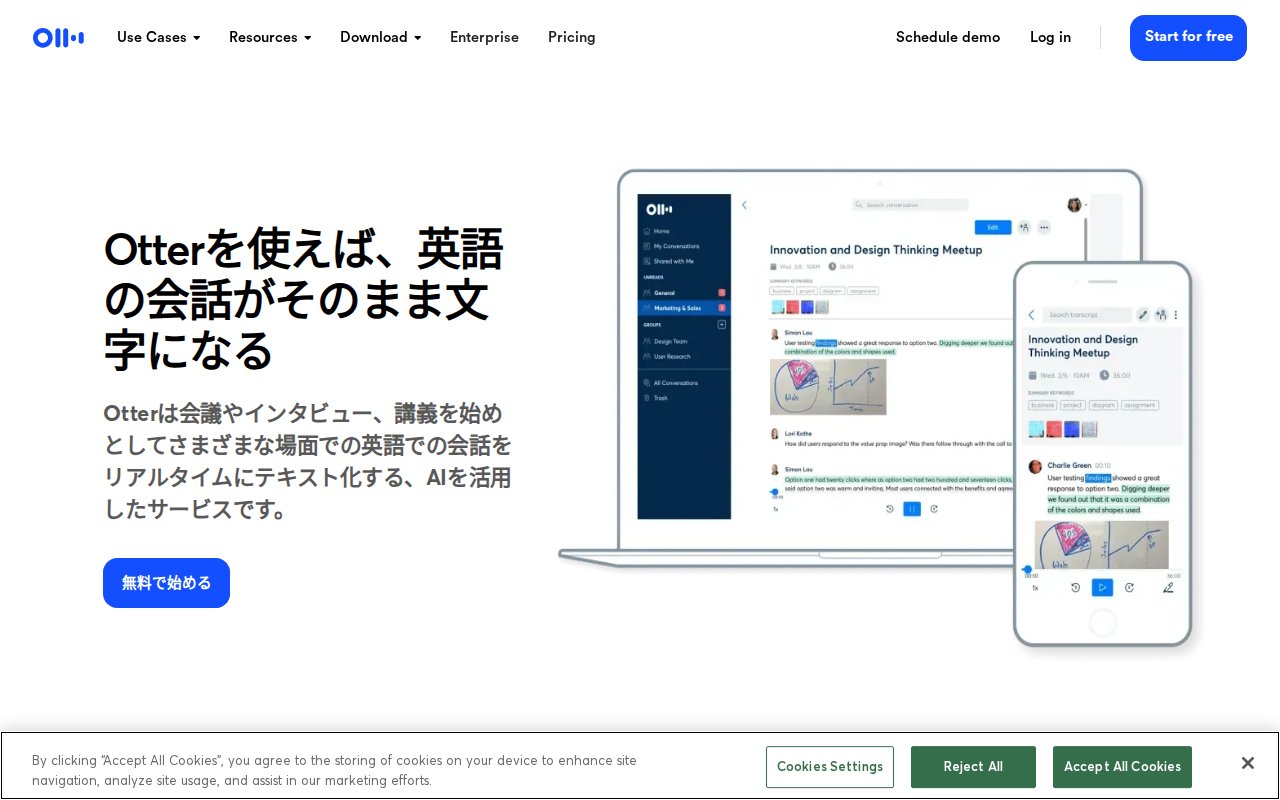Click the play icon in phone mockup

1102,588
